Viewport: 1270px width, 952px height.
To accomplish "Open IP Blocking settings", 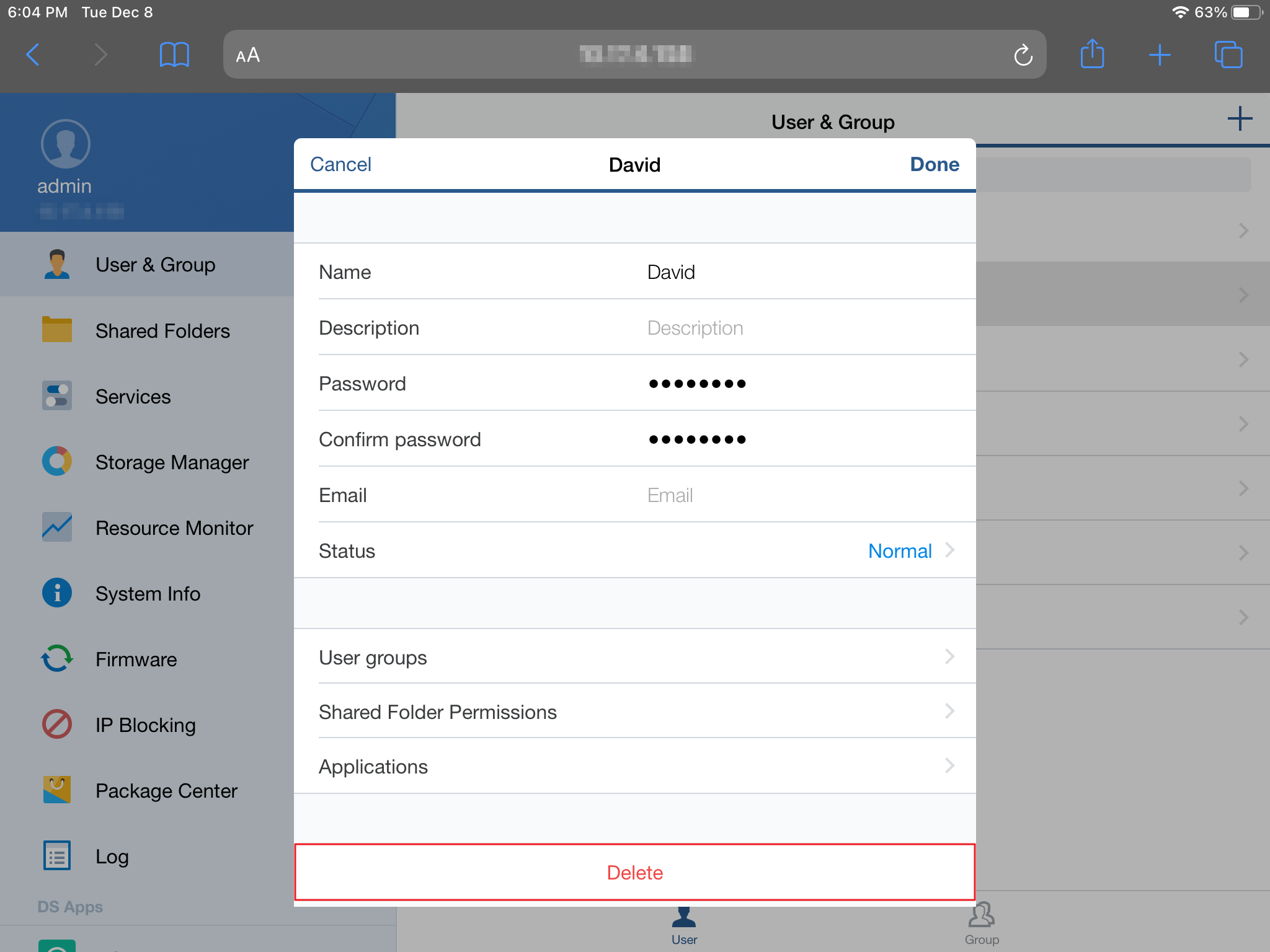I will point(145,725).
